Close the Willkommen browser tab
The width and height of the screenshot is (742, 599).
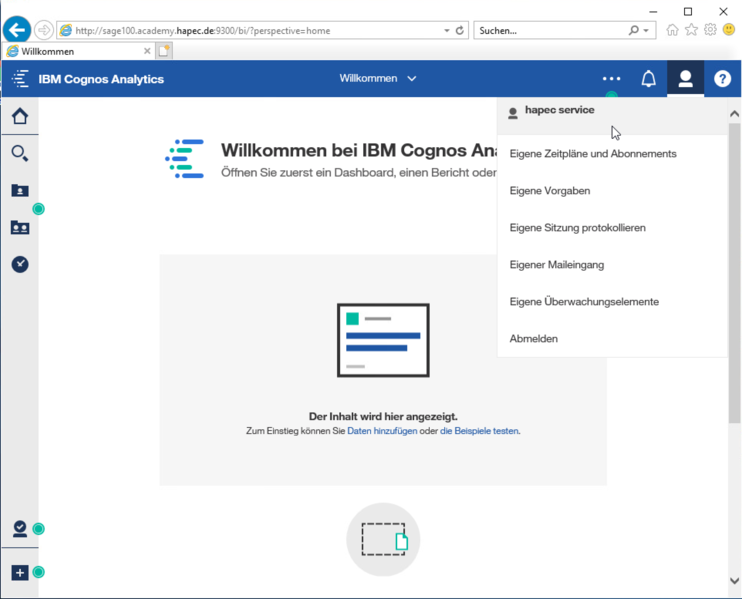(x=147, y=51)
